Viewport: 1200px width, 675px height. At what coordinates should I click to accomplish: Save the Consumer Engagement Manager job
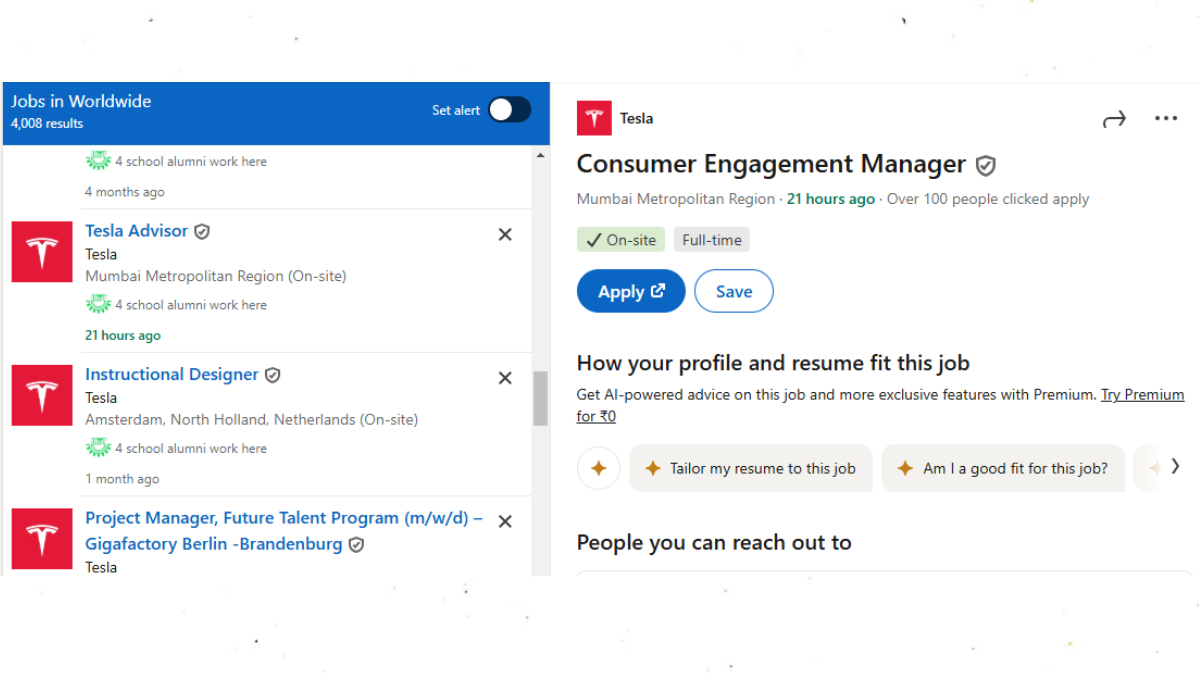[x=733, y=291]
